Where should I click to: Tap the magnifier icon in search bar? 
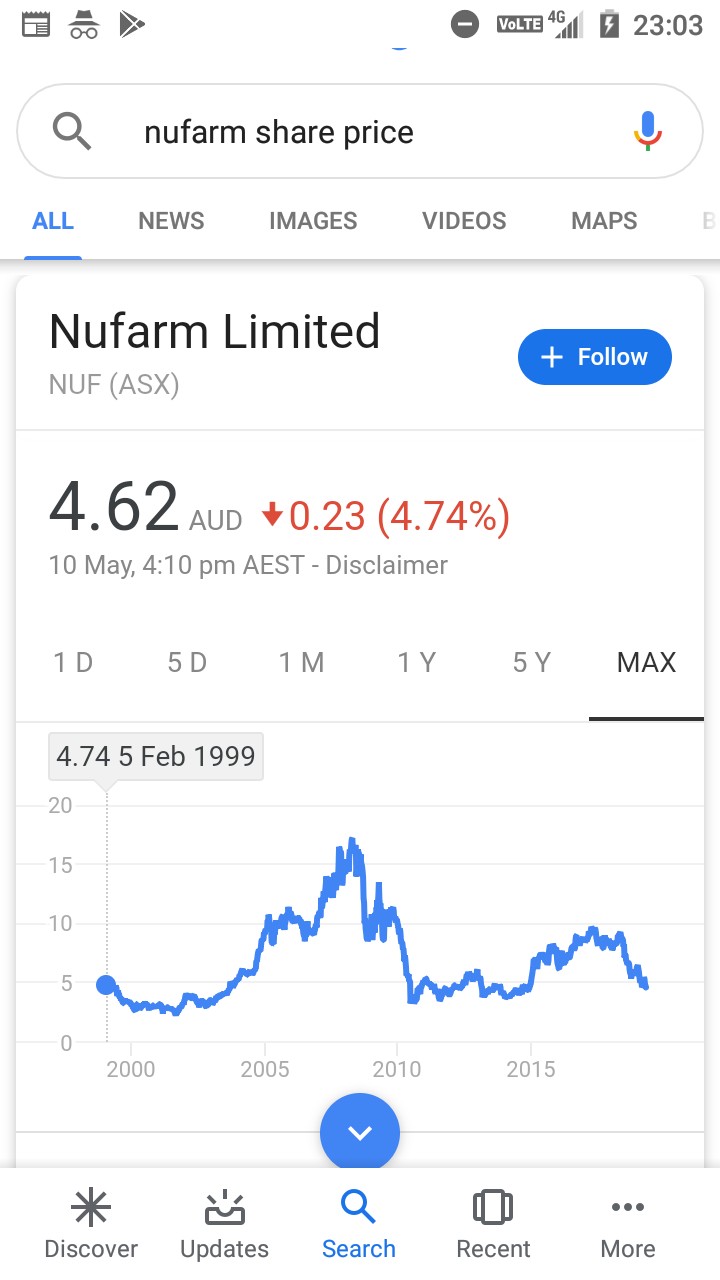point(72,131)
